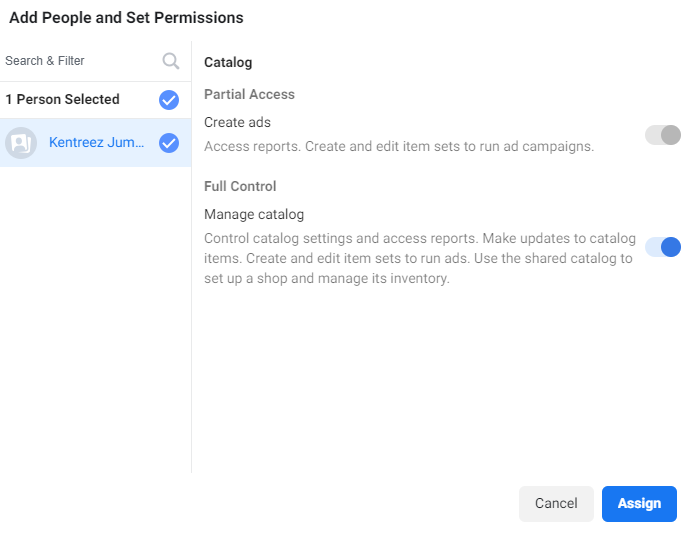Deselect the Kentreez Jum... checkmark

pos(169,143)
